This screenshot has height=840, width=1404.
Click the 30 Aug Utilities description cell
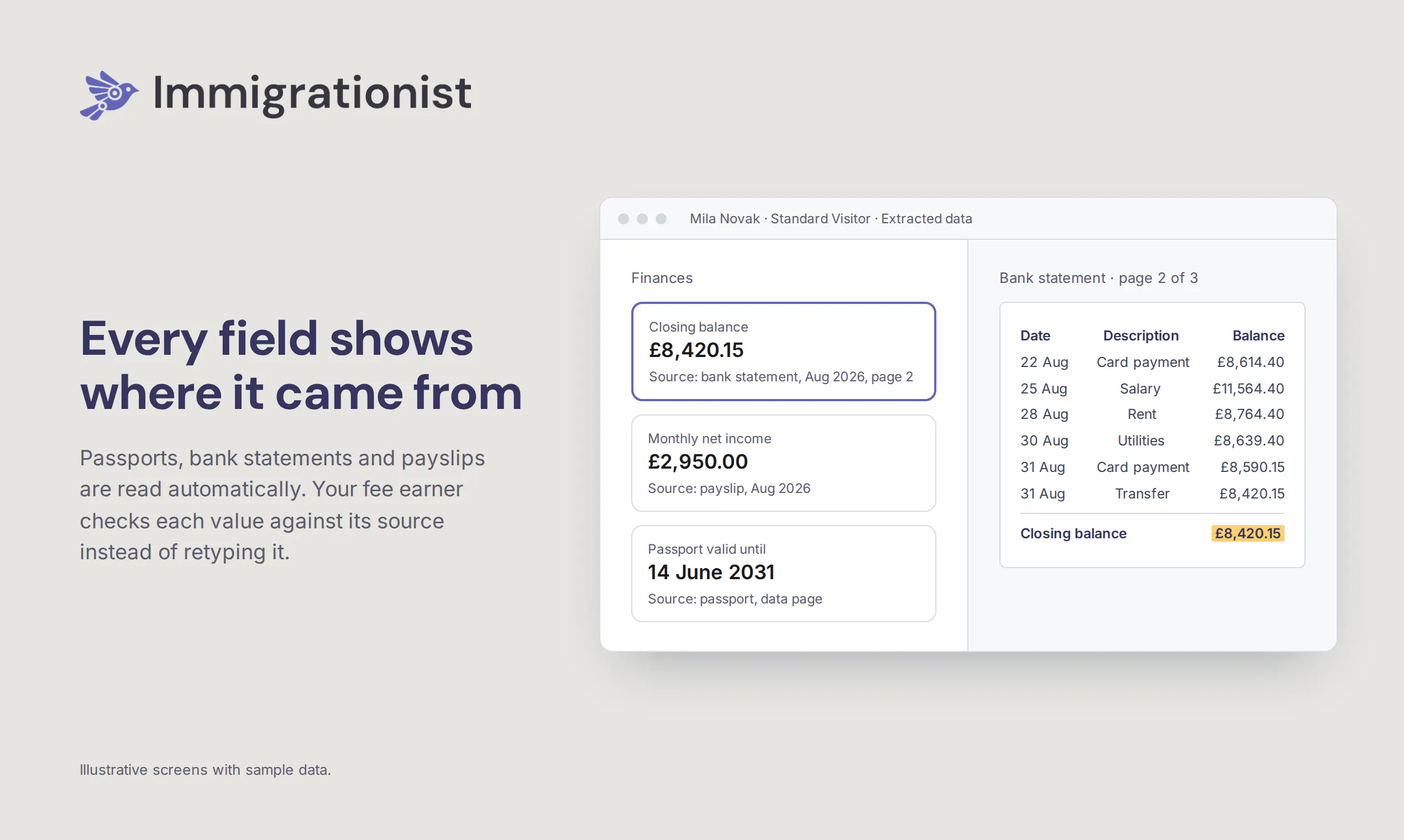tap(1141, 441)
